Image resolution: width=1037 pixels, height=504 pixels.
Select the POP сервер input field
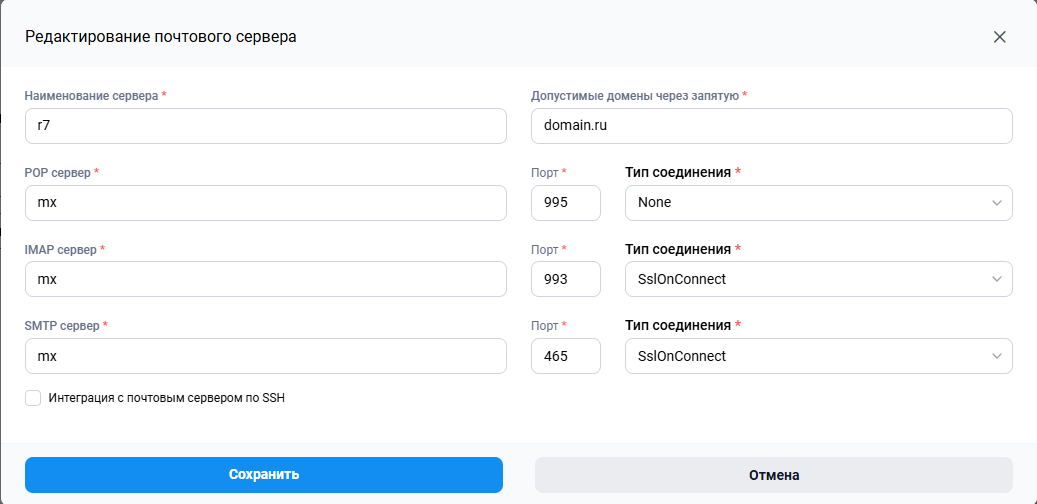[265, 203]
